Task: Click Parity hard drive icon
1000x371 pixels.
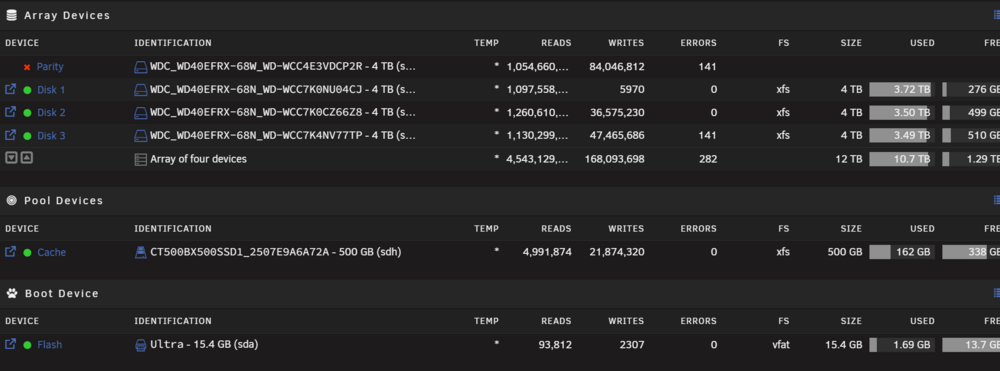Action: click(x=140, y=66)
